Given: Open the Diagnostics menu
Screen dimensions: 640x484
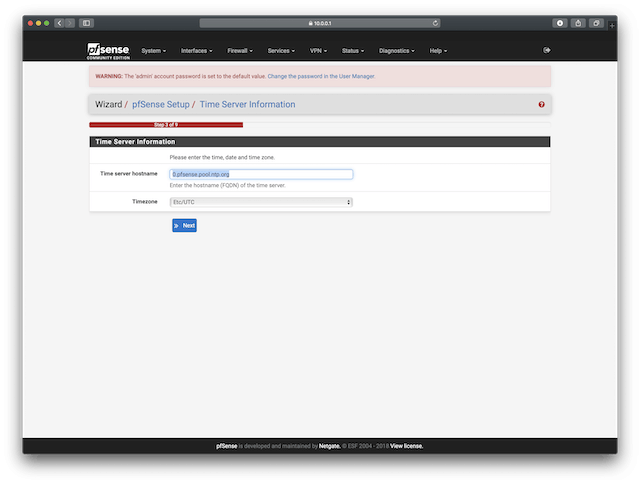Looking at the screenshot, I should [x=396, y=51].
